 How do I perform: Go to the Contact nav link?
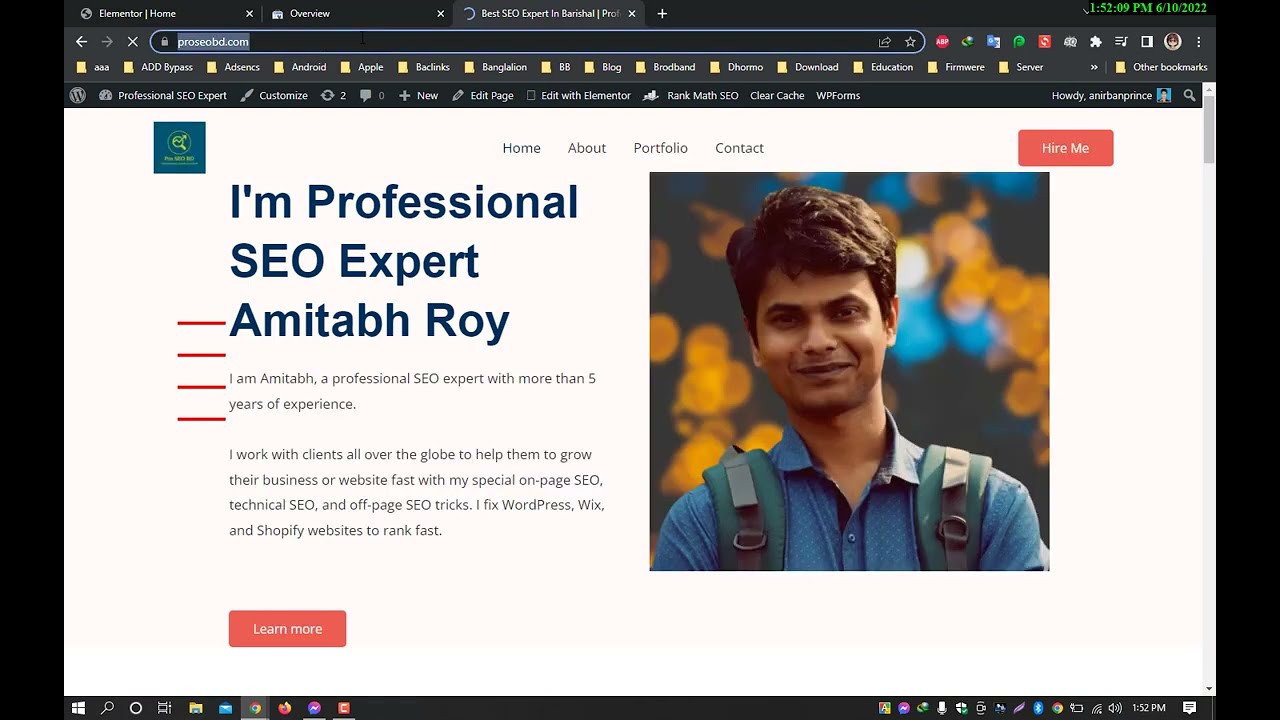pyautogui.click(x=739, y=148)
